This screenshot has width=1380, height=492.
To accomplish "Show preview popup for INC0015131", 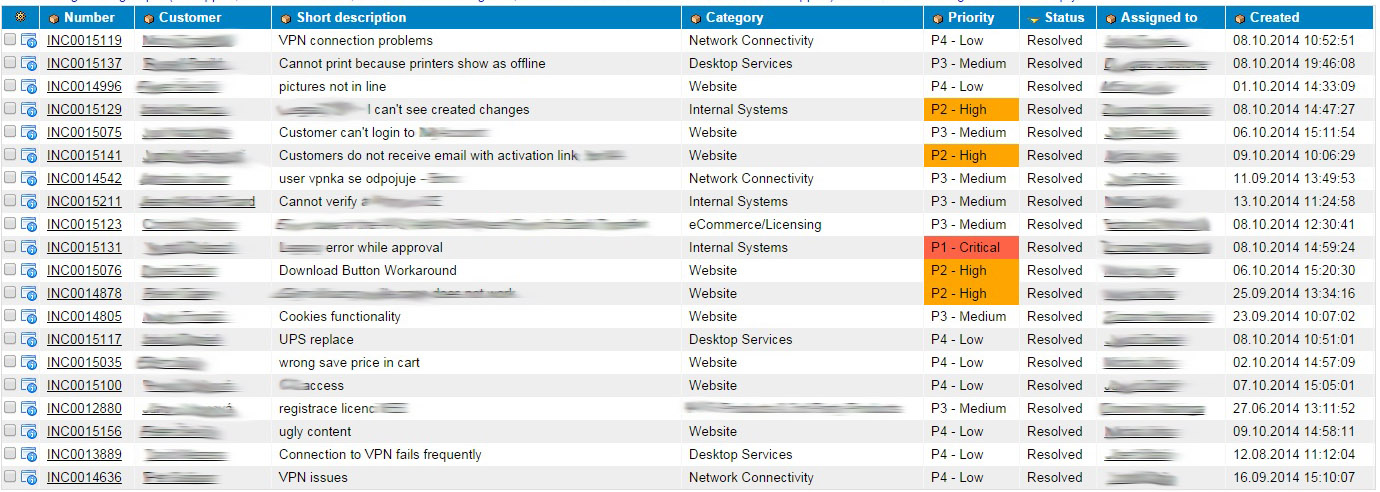I will 29,248.
